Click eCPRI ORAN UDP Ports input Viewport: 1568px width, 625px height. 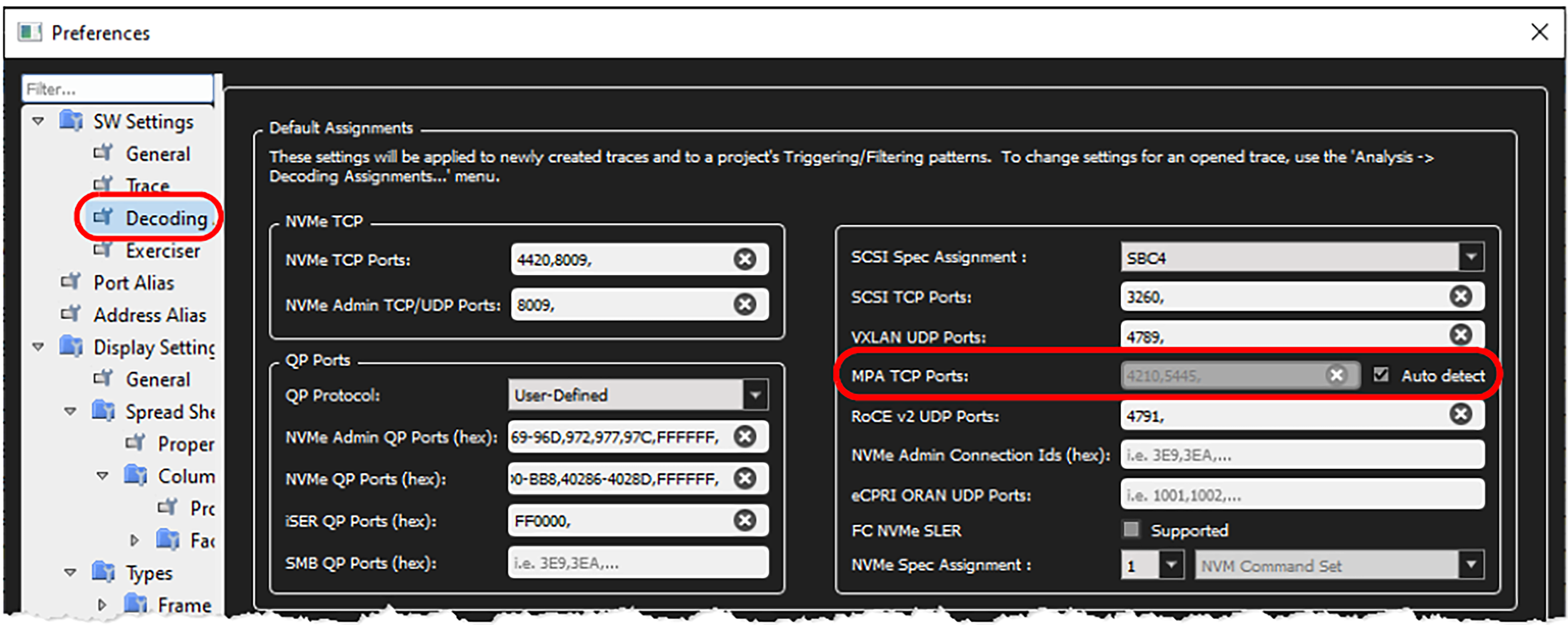click(x=1302, y=494)
